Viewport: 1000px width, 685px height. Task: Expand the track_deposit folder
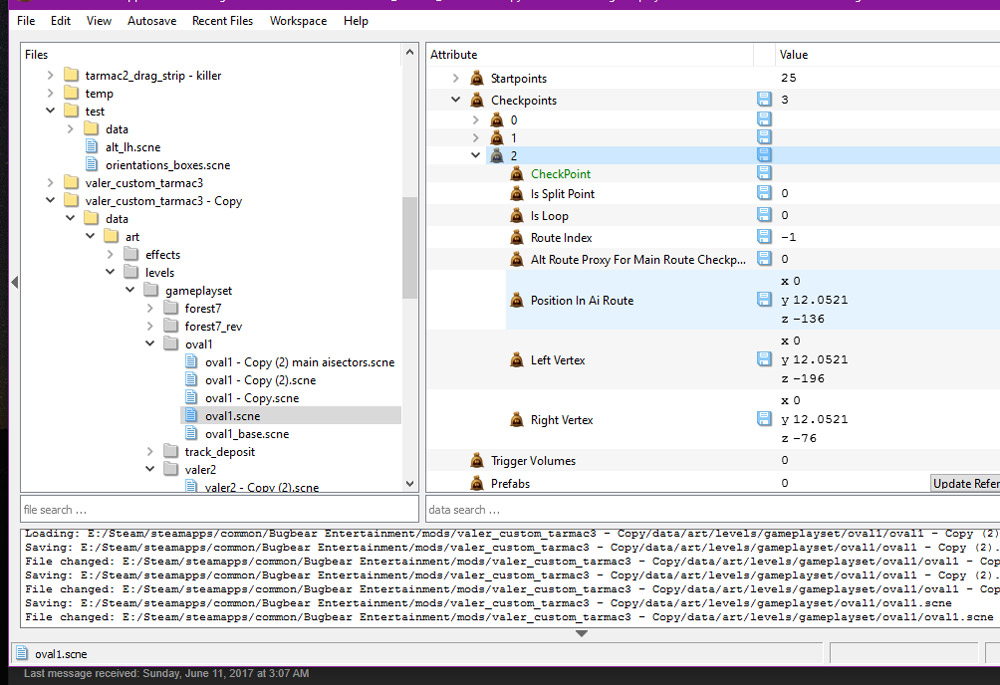pyautogui.click(x=150, y=452)
